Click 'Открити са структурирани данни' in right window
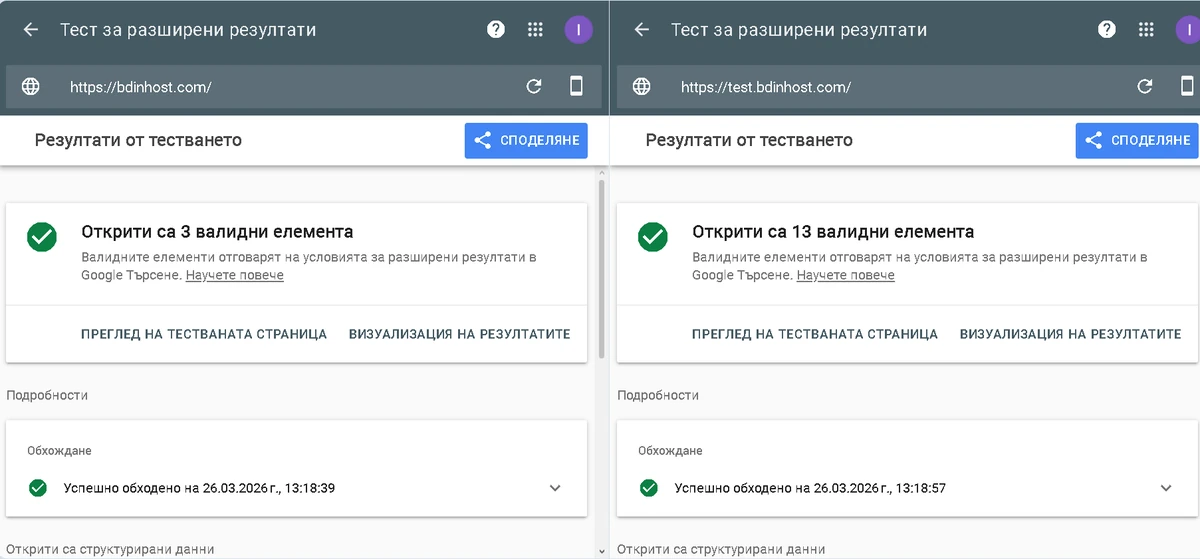 (721, 549)
